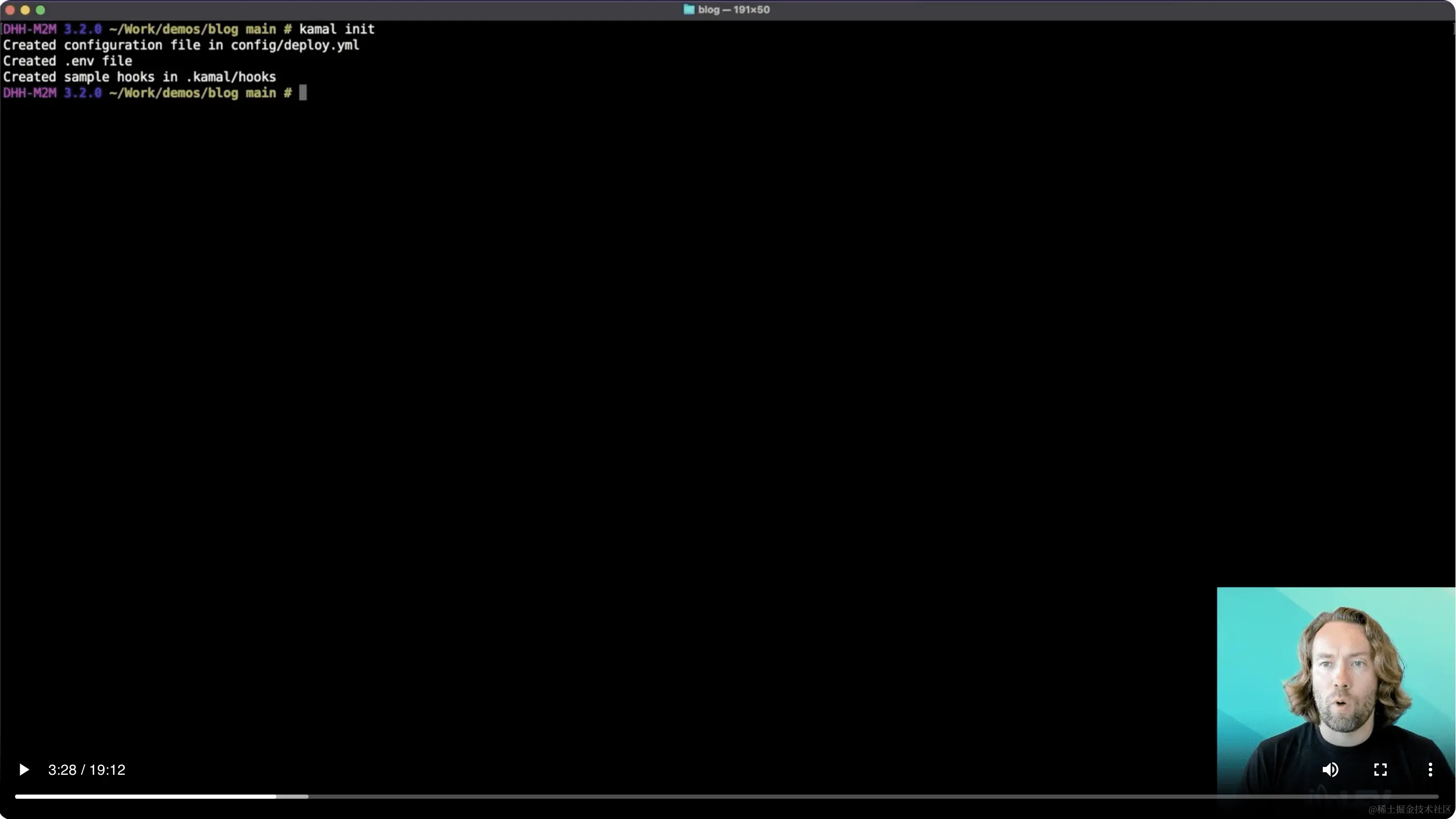Click the config/deploy.yml path in output
Screen dimensions: 1456x819
(x=295, y=45)
